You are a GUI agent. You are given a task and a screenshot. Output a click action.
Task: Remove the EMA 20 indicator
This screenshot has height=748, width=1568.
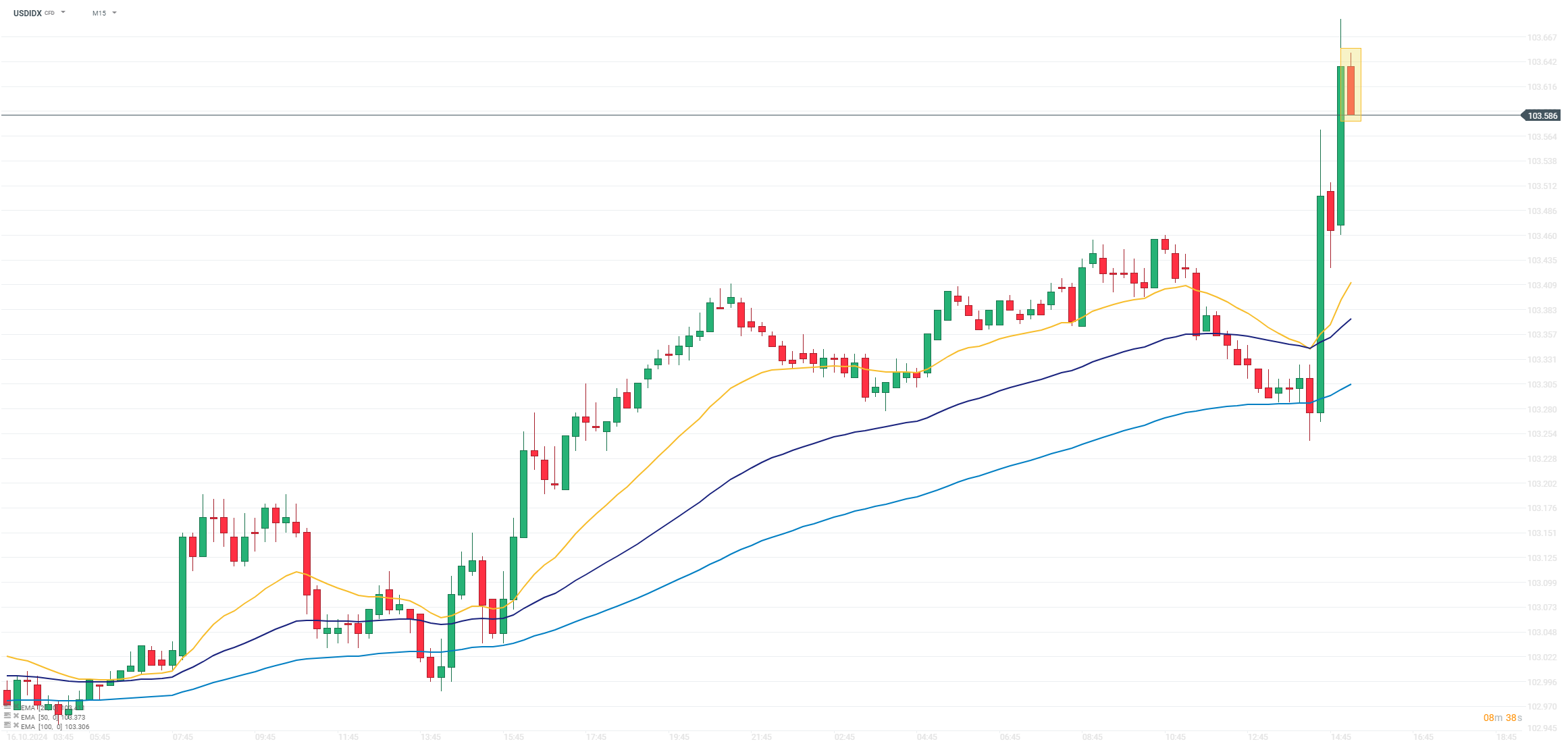pos(16,707)
